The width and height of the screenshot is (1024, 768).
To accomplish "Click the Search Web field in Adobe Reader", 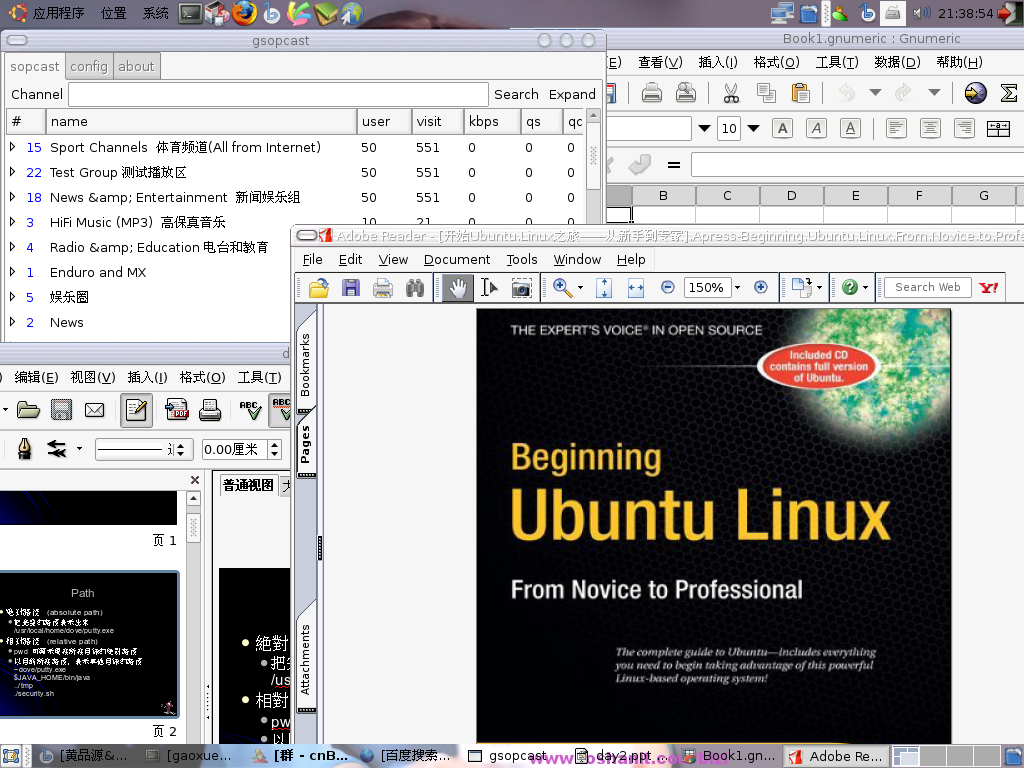I will [927, 287].
